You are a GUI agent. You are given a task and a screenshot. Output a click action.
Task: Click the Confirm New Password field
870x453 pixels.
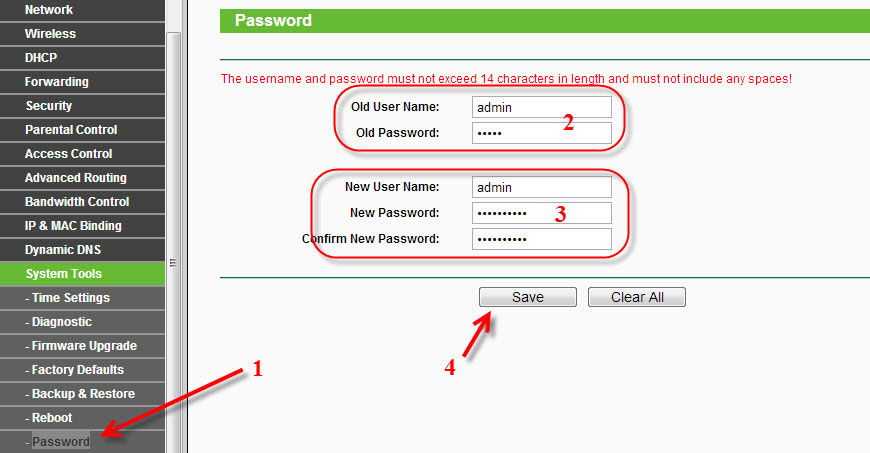542,239
